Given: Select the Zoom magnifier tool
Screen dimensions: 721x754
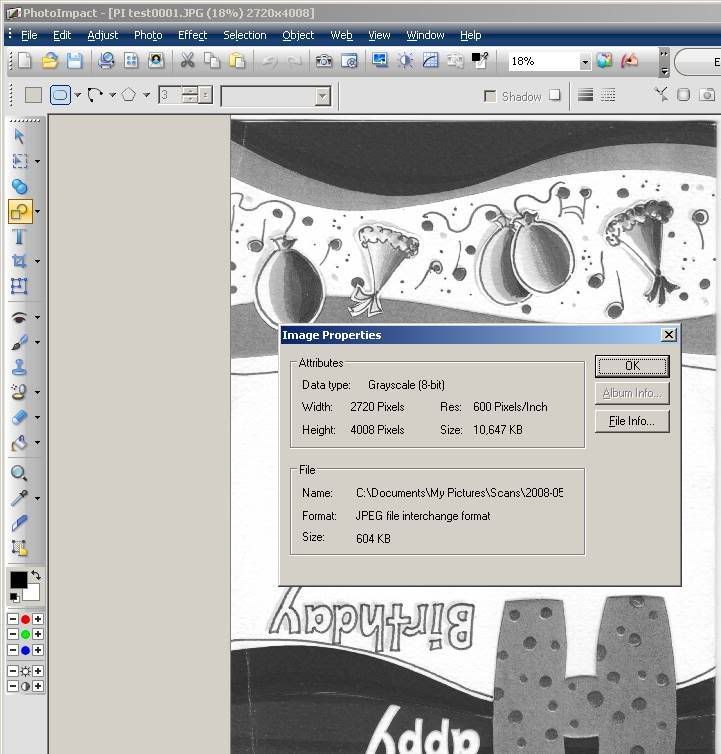Looking at the screenshot, I should pyautogui.click(x=18, y=473).
